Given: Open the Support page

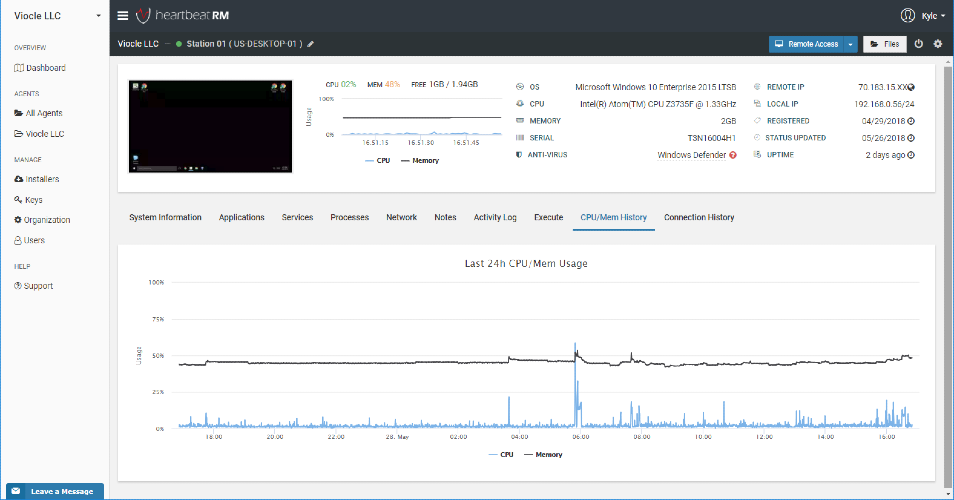Looking at the screenshot, I should (34, 286).
